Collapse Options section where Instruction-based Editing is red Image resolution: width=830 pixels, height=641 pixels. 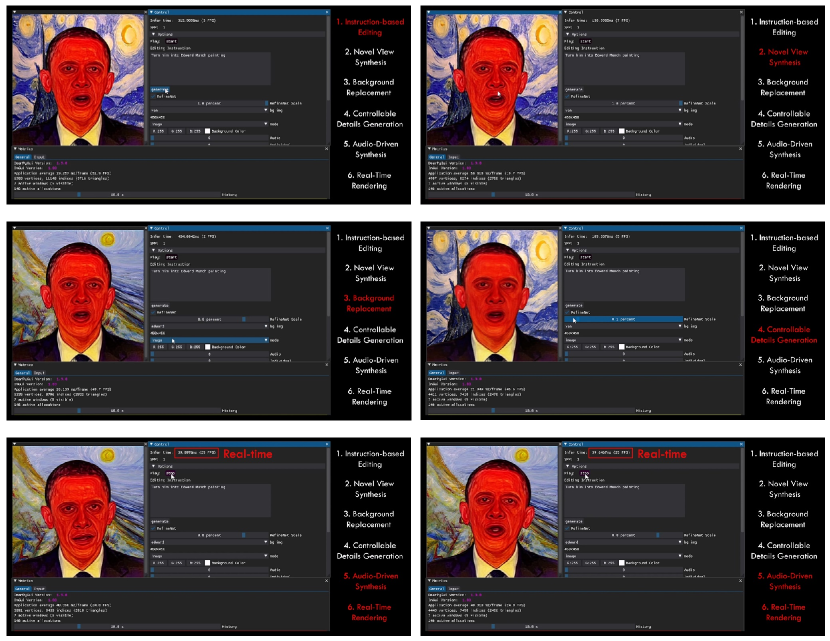tap(238, 34)
